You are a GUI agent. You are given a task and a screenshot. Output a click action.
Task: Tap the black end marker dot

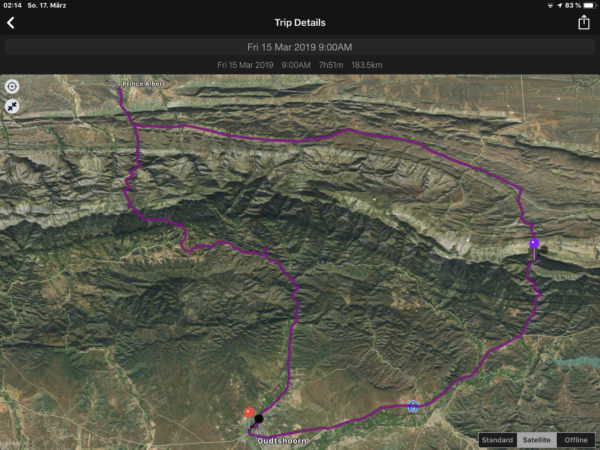pyautogui.click(x=259, y=419)
